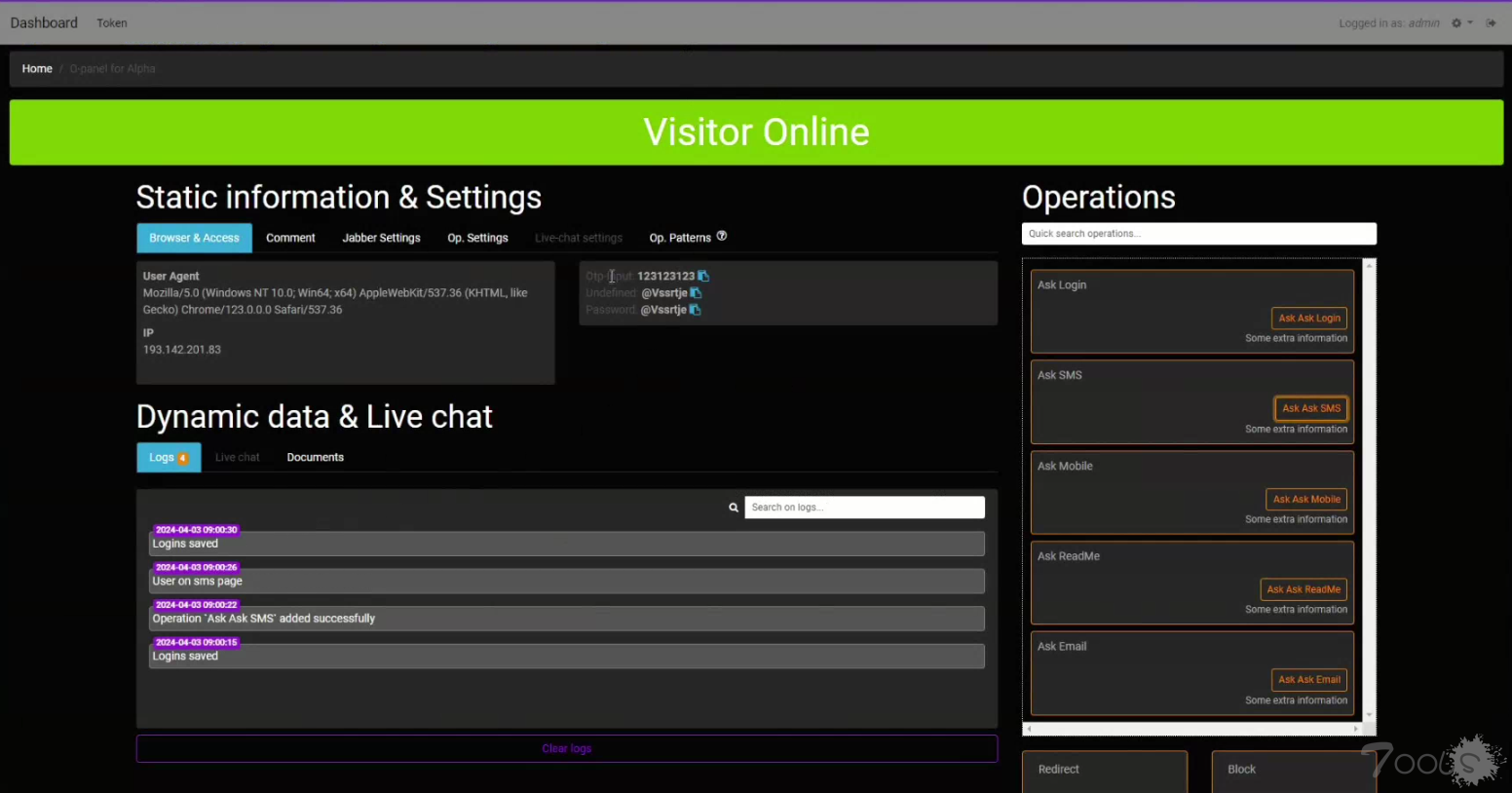Viewport: 1512px width, 793px height.
Task: Open the Documents tab
Action: [x=315, y=458]
